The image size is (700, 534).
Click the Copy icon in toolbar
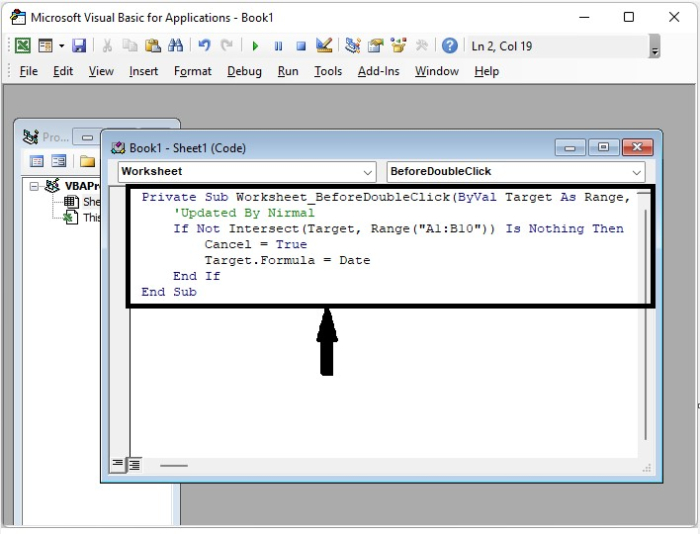[x=129, y=46]
